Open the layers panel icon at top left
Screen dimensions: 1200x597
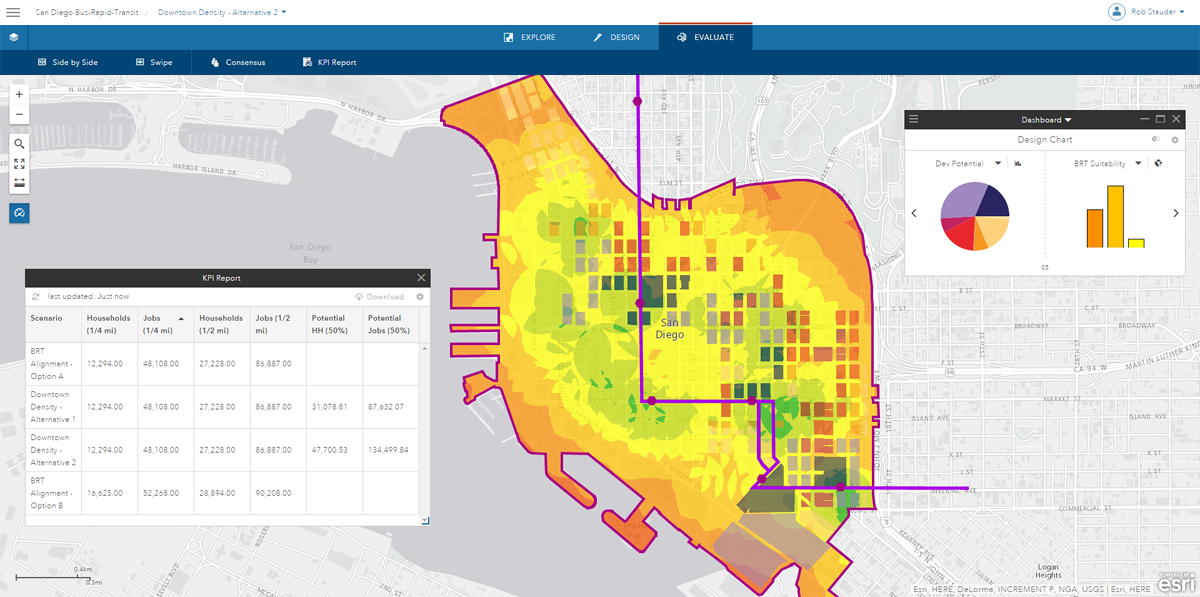(13, 36)
